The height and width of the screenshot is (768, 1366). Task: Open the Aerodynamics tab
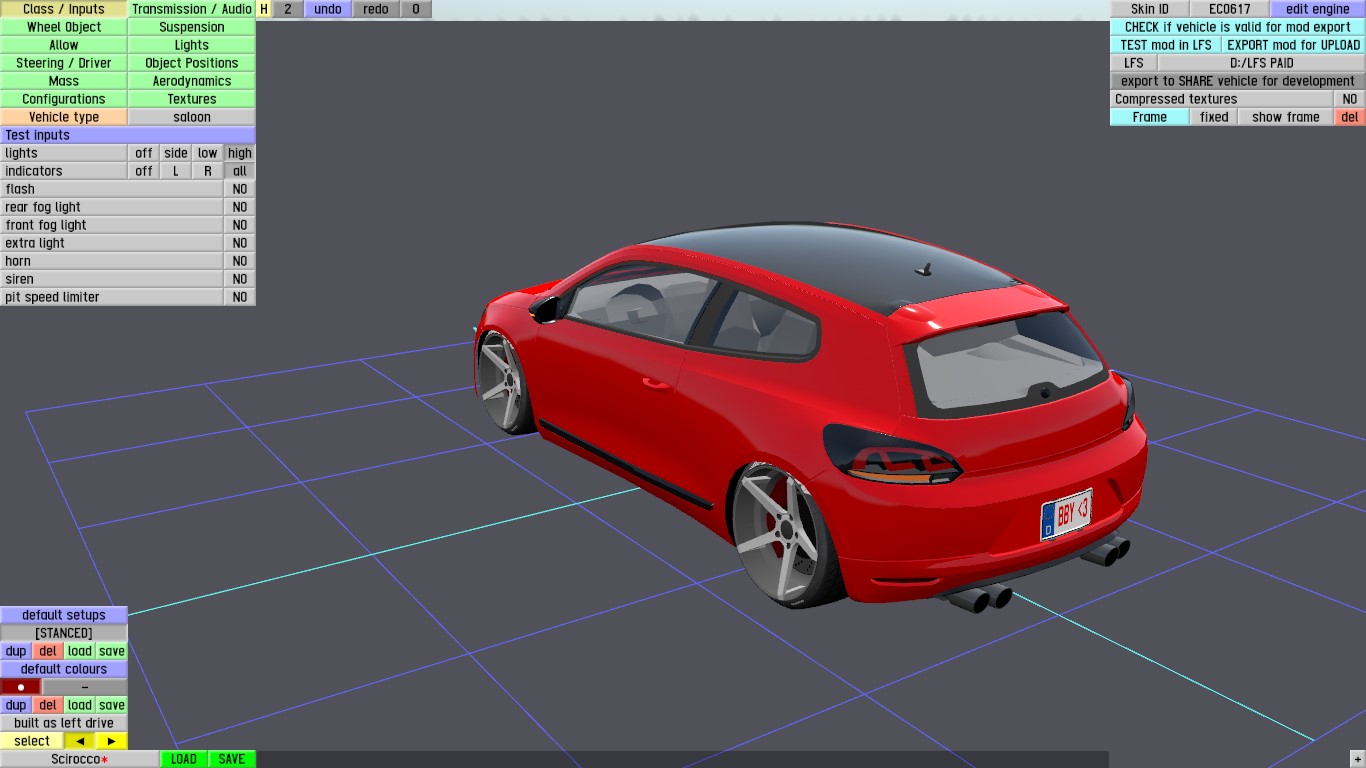pos(192,81)
